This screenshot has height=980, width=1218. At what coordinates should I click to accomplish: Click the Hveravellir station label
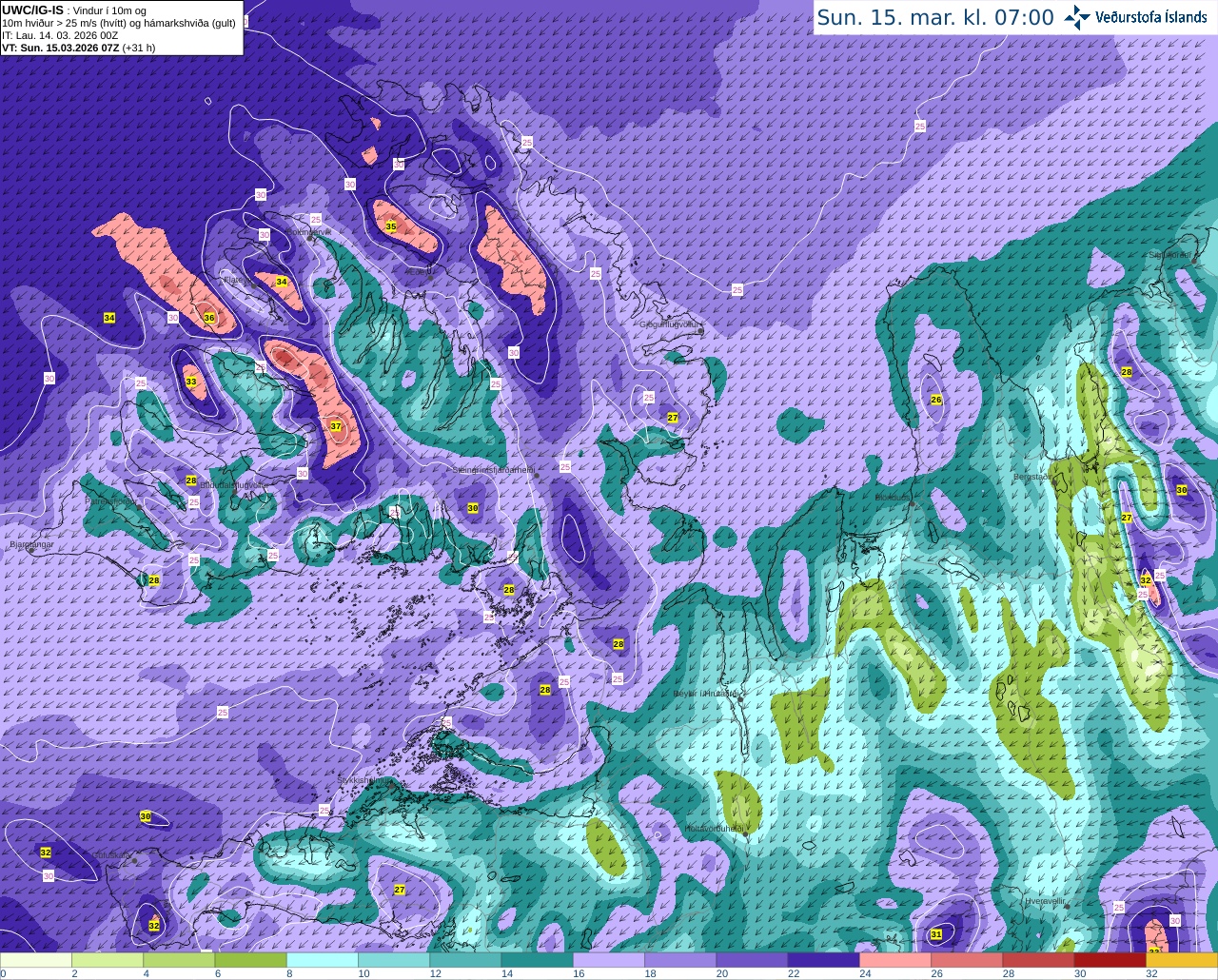(1045, 900)
